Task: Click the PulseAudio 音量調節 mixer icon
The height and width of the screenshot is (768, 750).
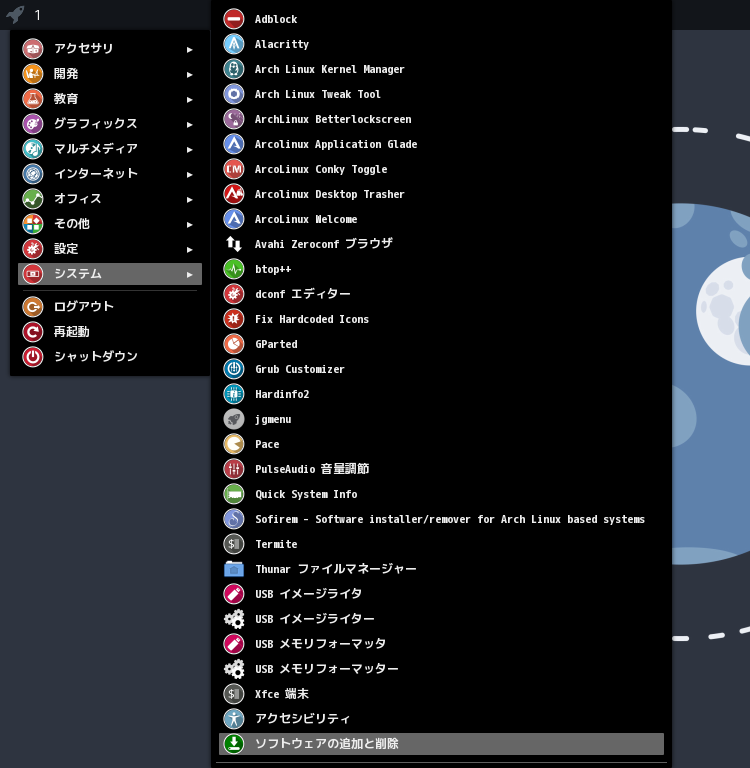Action: [x=234, y=469]
